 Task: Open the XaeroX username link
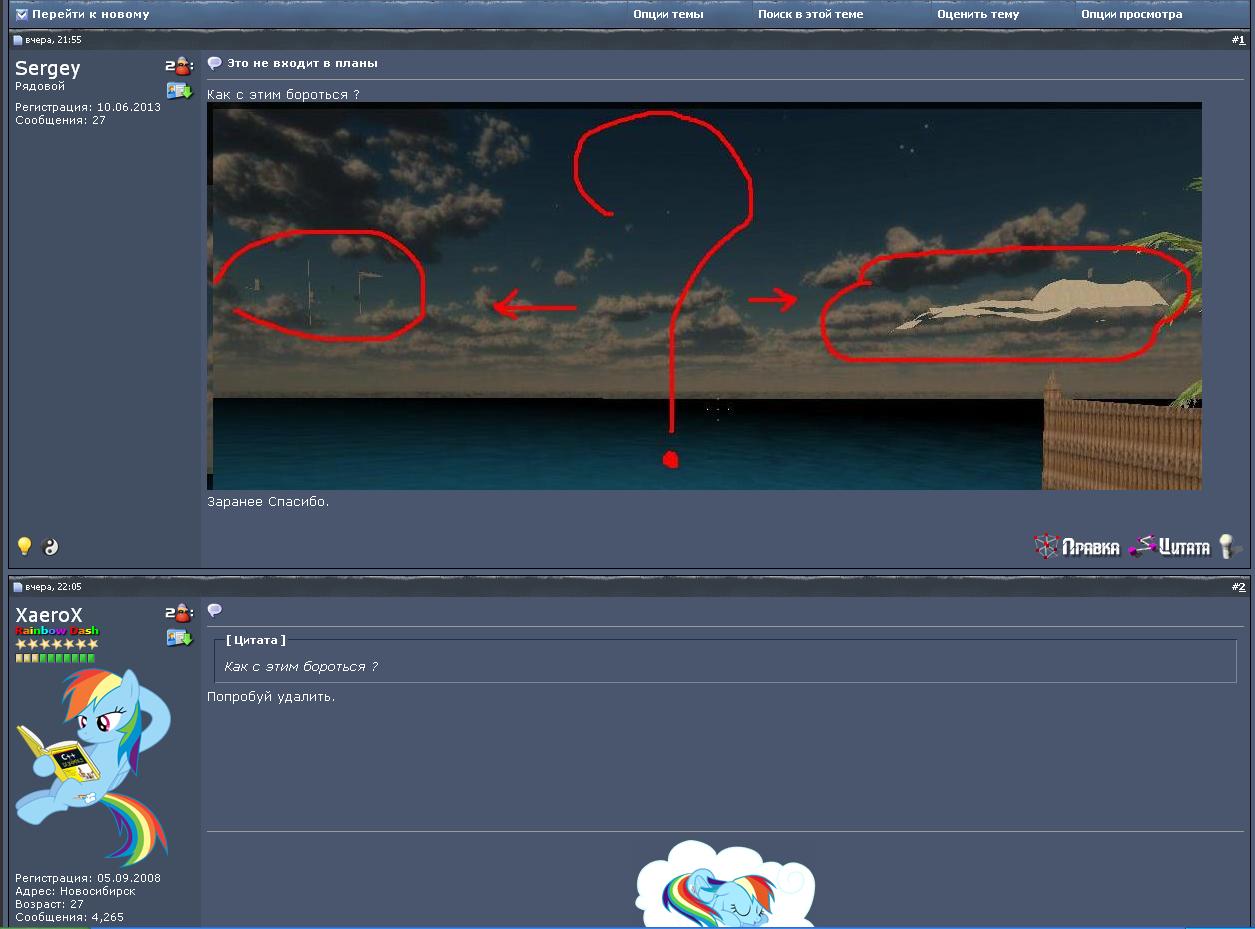coord(49,615)
